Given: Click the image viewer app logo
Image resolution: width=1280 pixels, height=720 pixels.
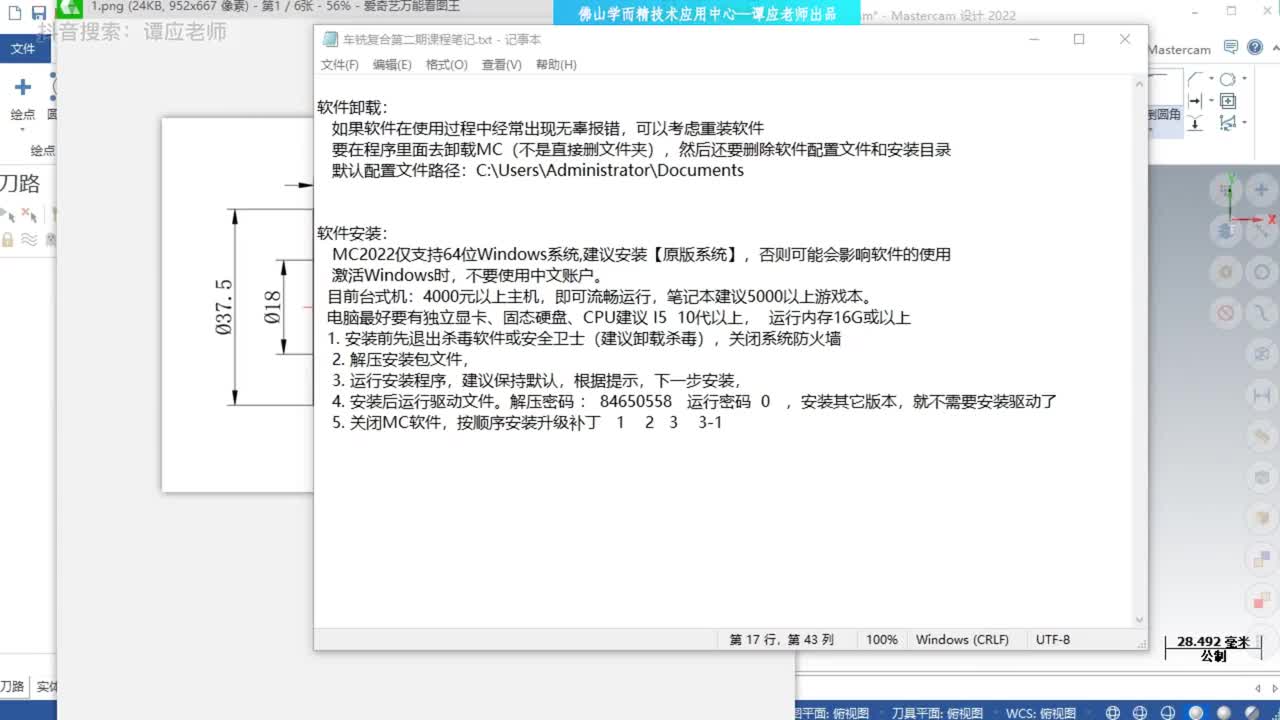Looking at the screenshot, I should 69,9.
